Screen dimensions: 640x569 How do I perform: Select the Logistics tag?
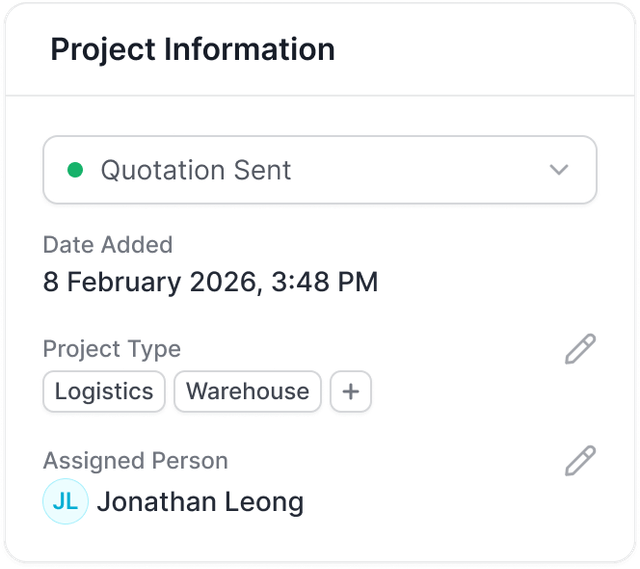coord(104,392)
